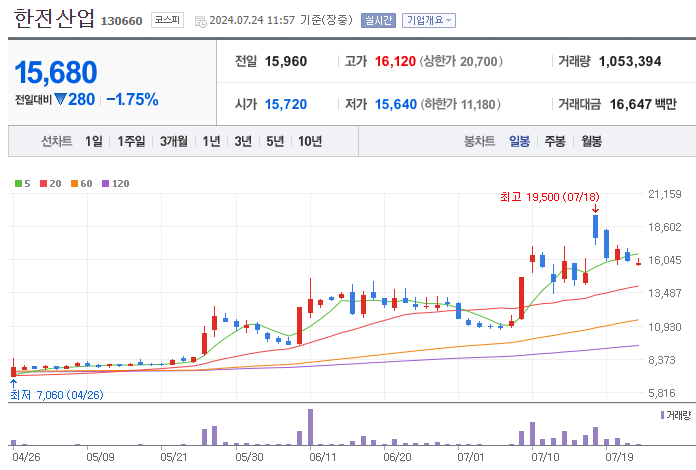Click the 07/10 date axis label
The width and height of the screenshot is (696, 470).
tap(545, 457)
